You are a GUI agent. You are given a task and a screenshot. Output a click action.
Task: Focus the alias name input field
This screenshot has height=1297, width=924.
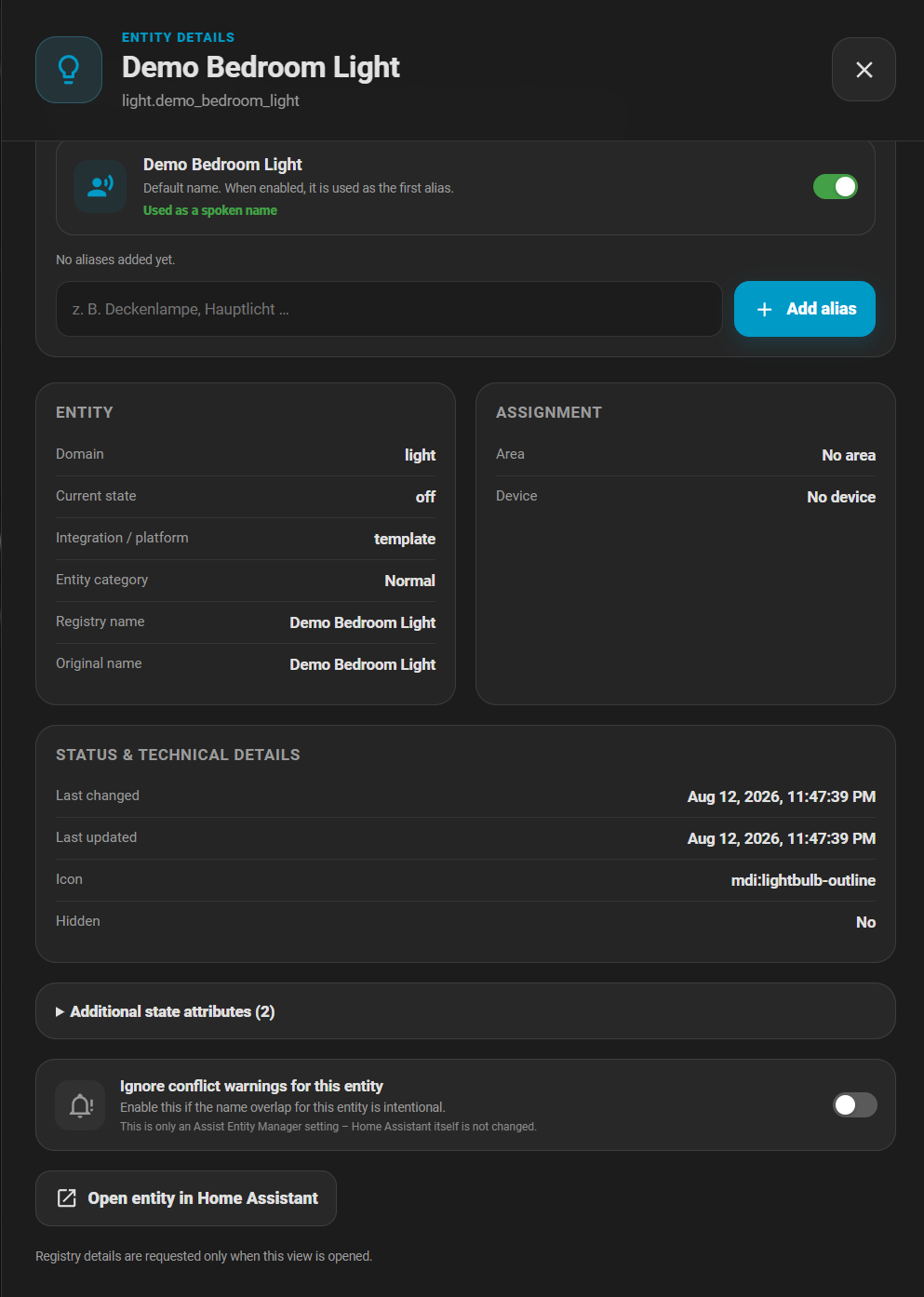coord(389,309)
